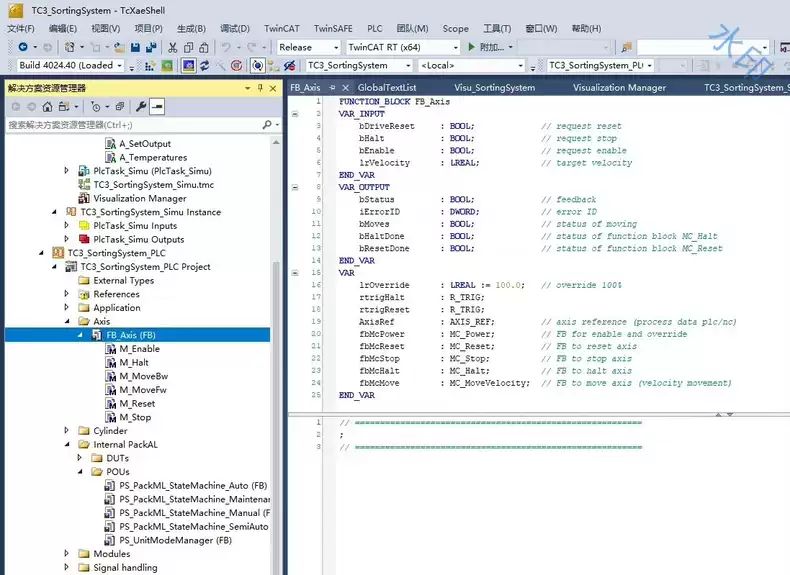Click the Cut scissors icon in toolbar
Viewport: 790px width, 575px height.
(173, 47)
